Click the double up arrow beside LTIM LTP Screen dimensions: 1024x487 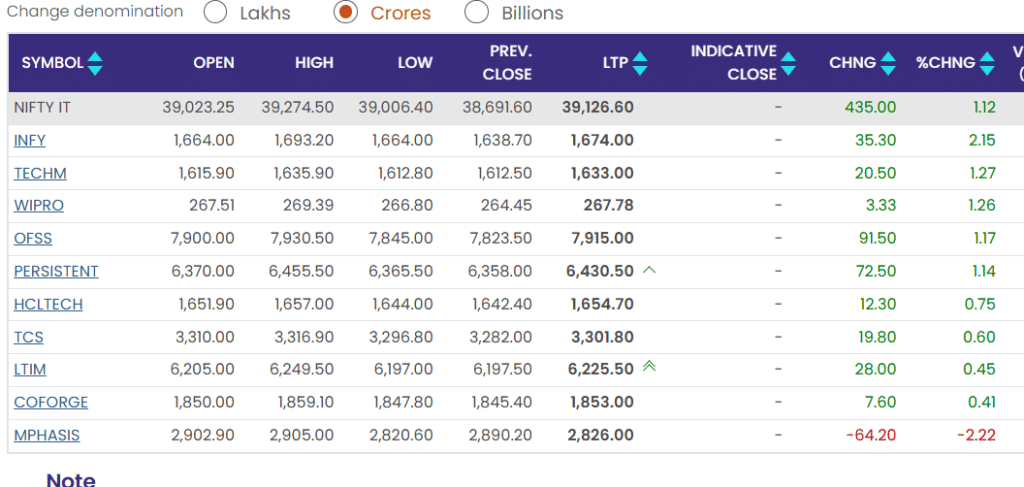point(650,367)
